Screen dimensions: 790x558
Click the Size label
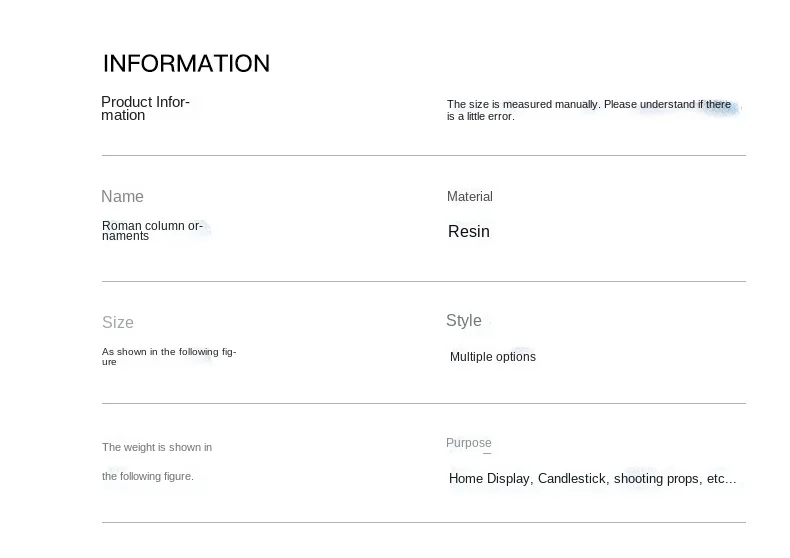click(x=118, y=322)
